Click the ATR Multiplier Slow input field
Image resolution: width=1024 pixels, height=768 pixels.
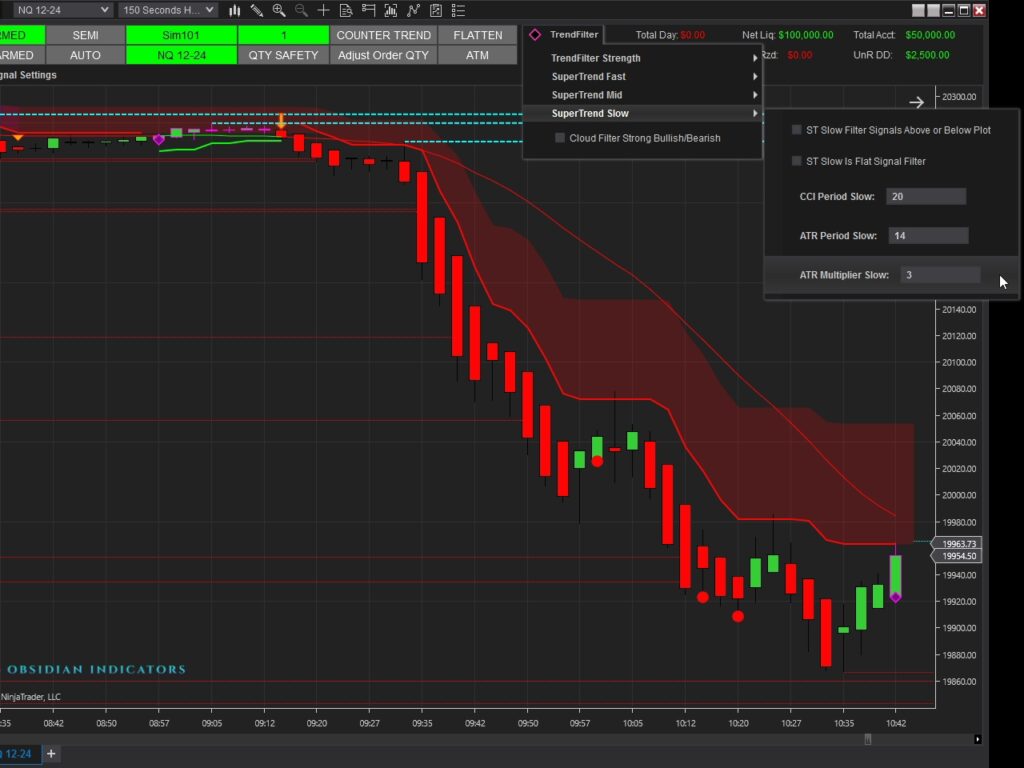[x=939, y=275]
